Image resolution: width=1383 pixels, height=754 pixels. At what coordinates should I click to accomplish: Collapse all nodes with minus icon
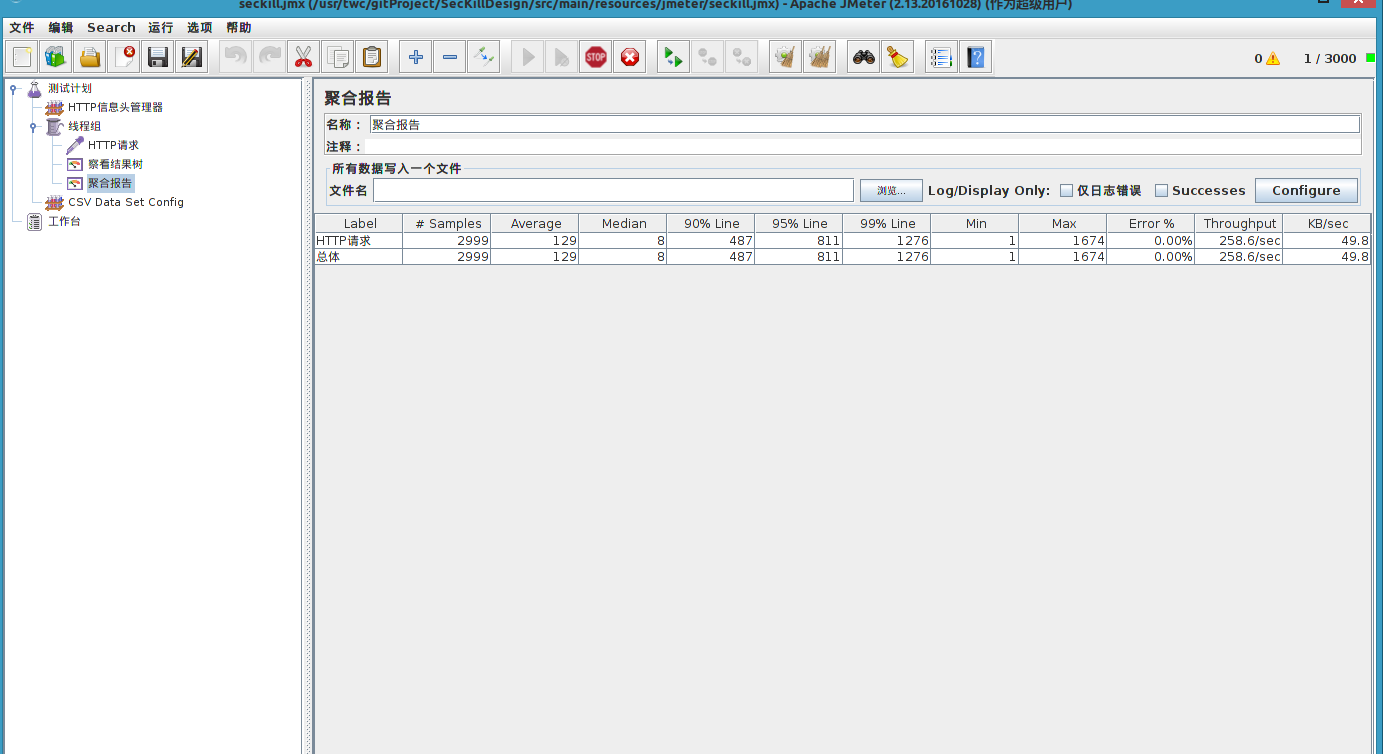[x=450, y=57]
